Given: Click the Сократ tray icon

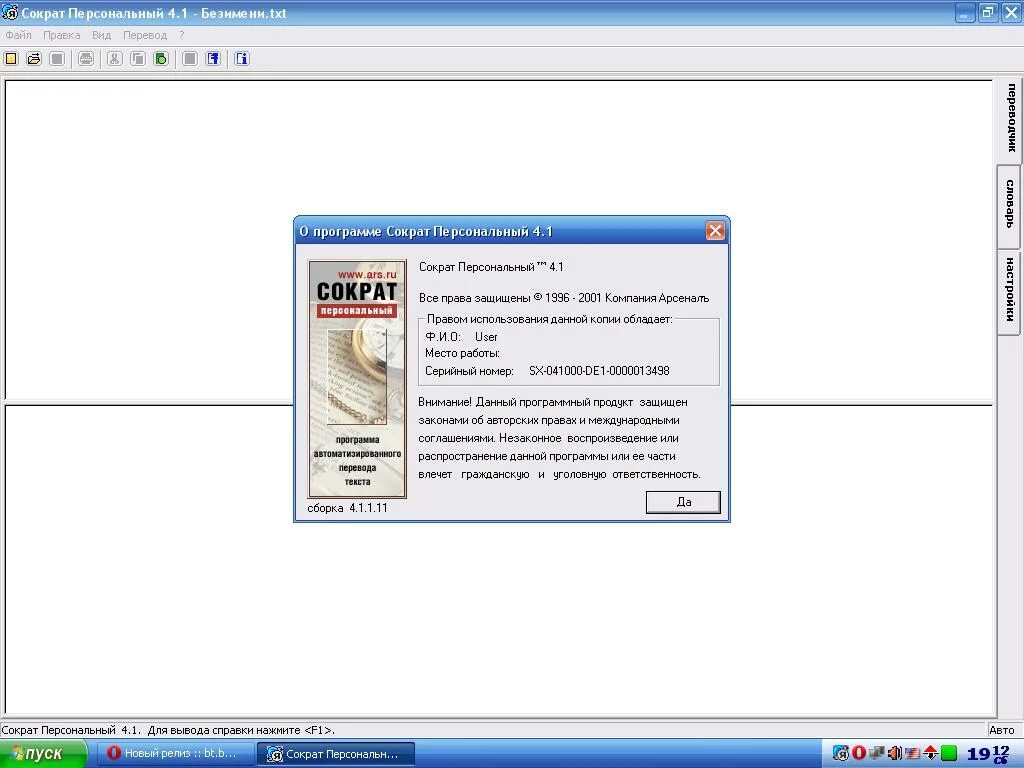Looking at the screenshot, I should (x=840, y=753).
